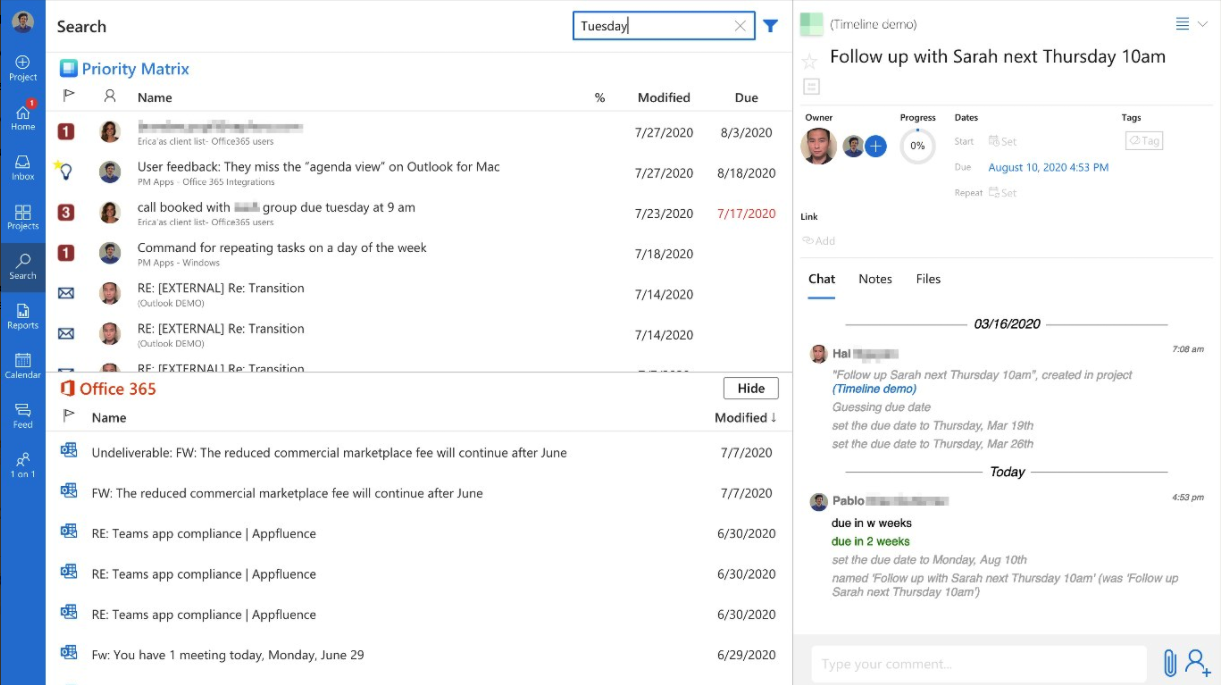Open the Inbox from the left sidebar

click(22, 166)
